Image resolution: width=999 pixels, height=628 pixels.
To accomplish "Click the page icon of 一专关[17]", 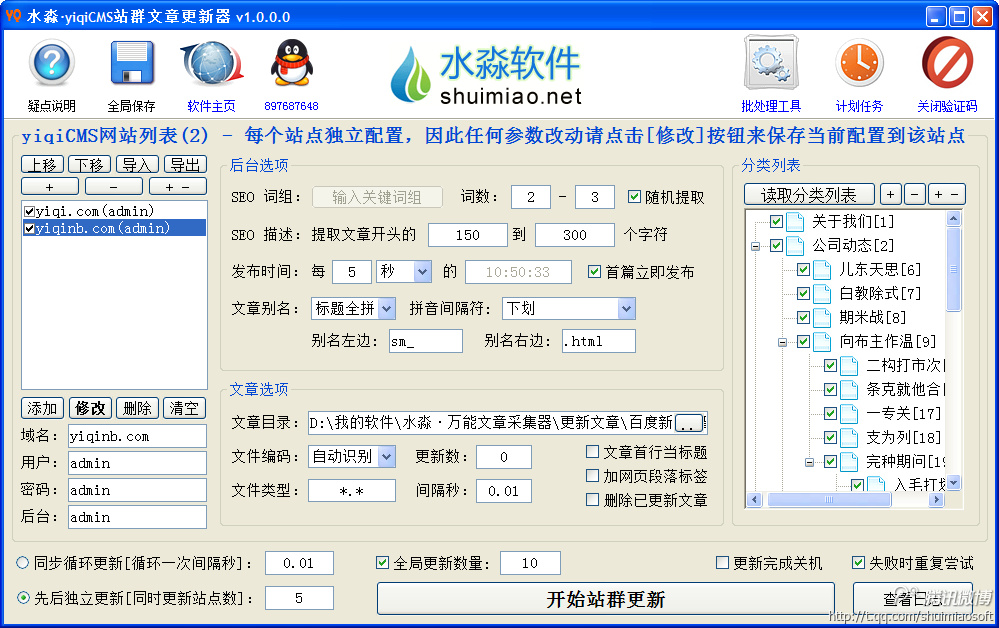I will pyautogui.click(x=849, y=413).
